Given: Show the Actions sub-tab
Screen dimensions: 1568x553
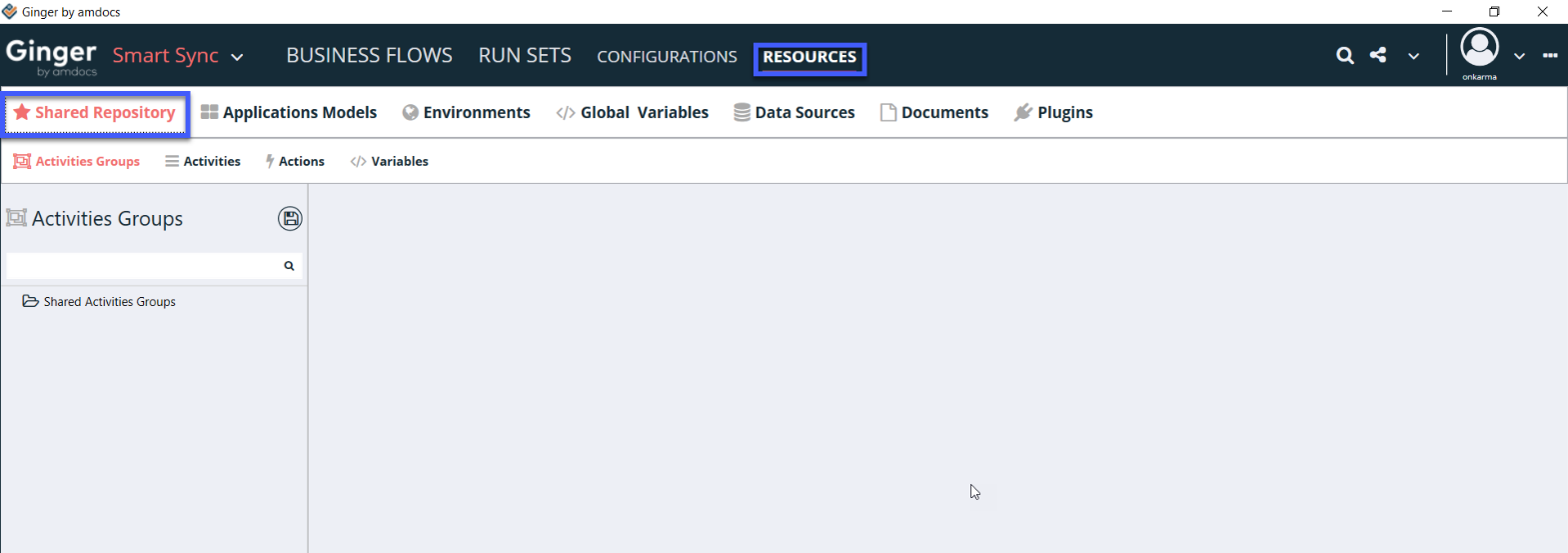Looking at the screenshot, I should pos(295,161).
